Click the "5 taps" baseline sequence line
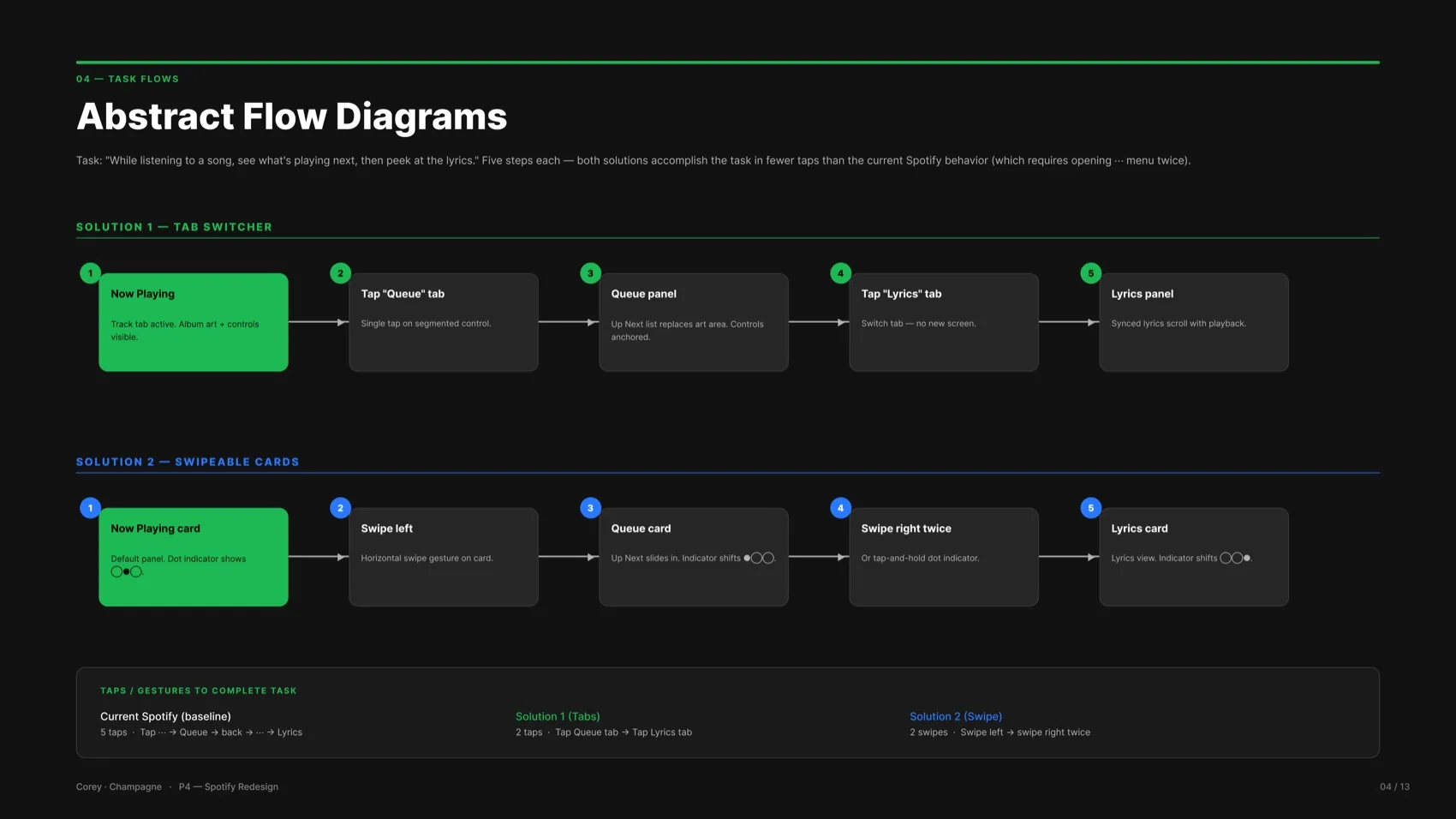The height and width of the screenshot is (819, 1456). 201,732
